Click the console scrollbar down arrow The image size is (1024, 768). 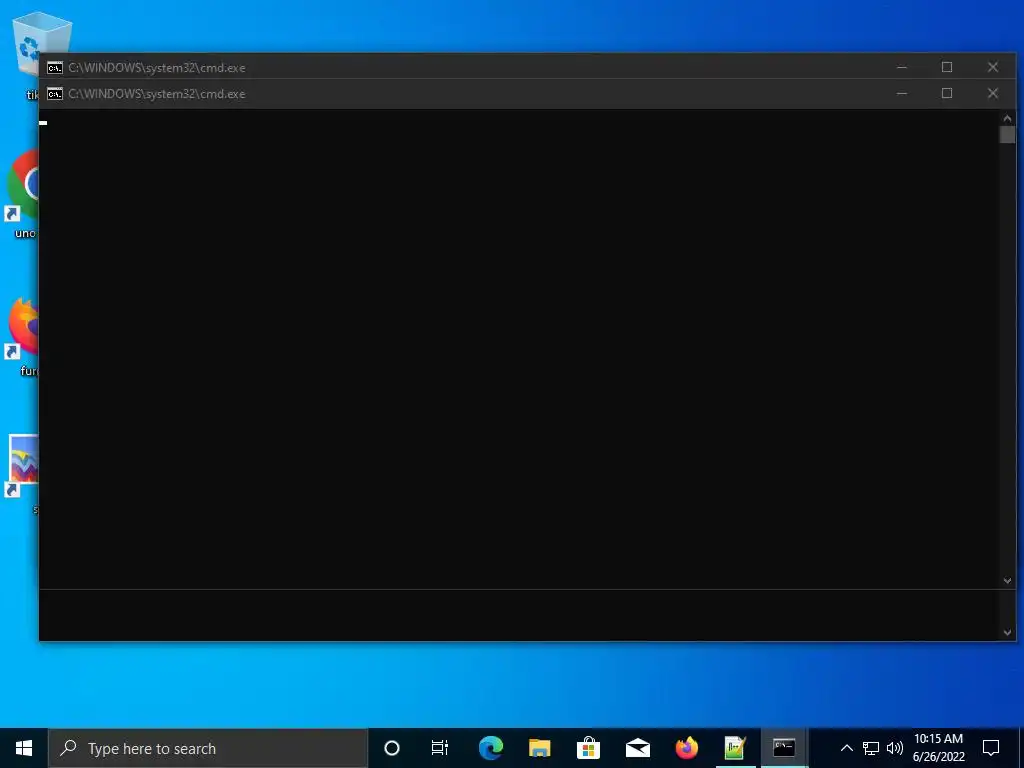coord(1007,581)
